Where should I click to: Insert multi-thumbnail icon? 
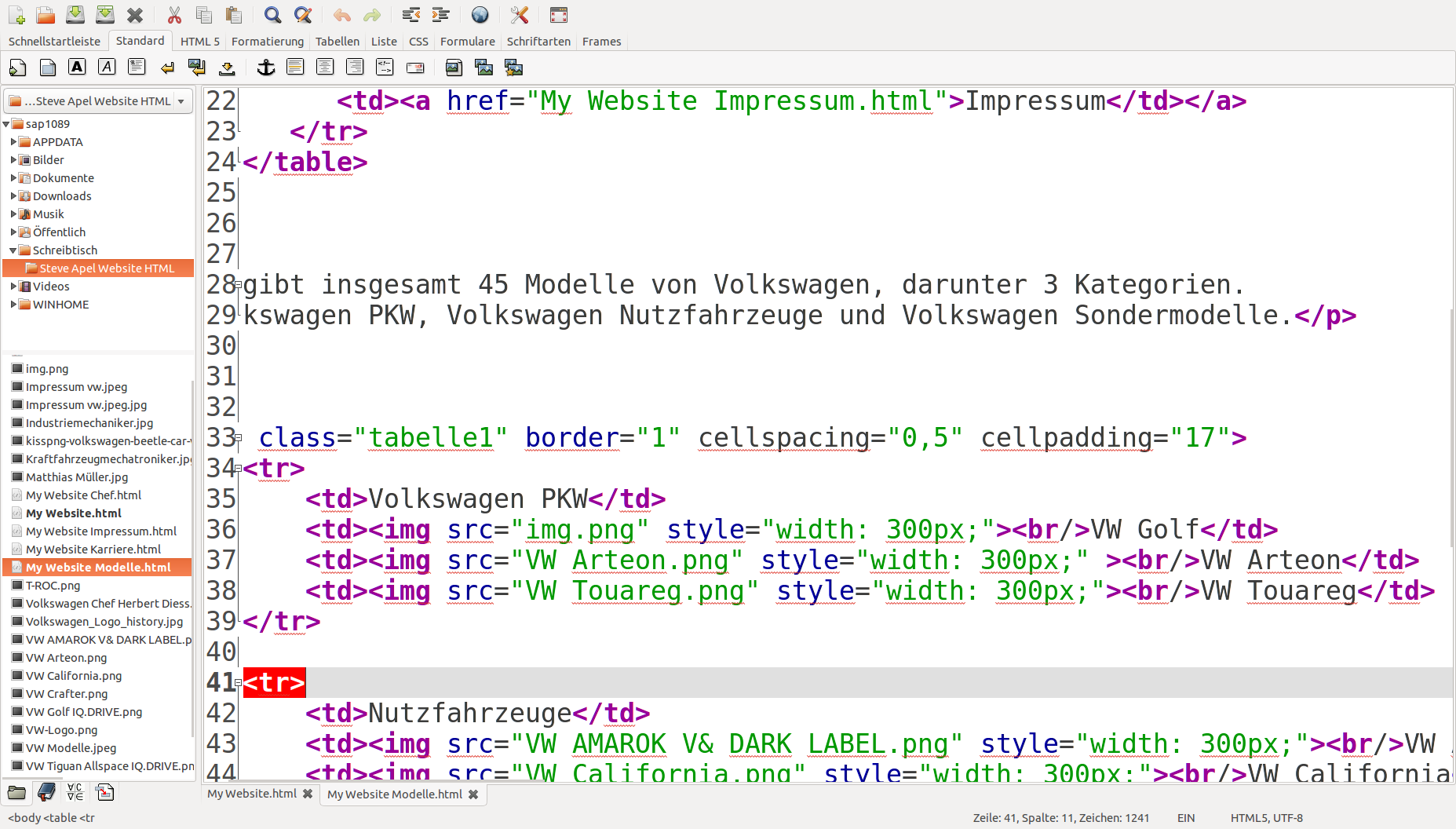point(513,68)
